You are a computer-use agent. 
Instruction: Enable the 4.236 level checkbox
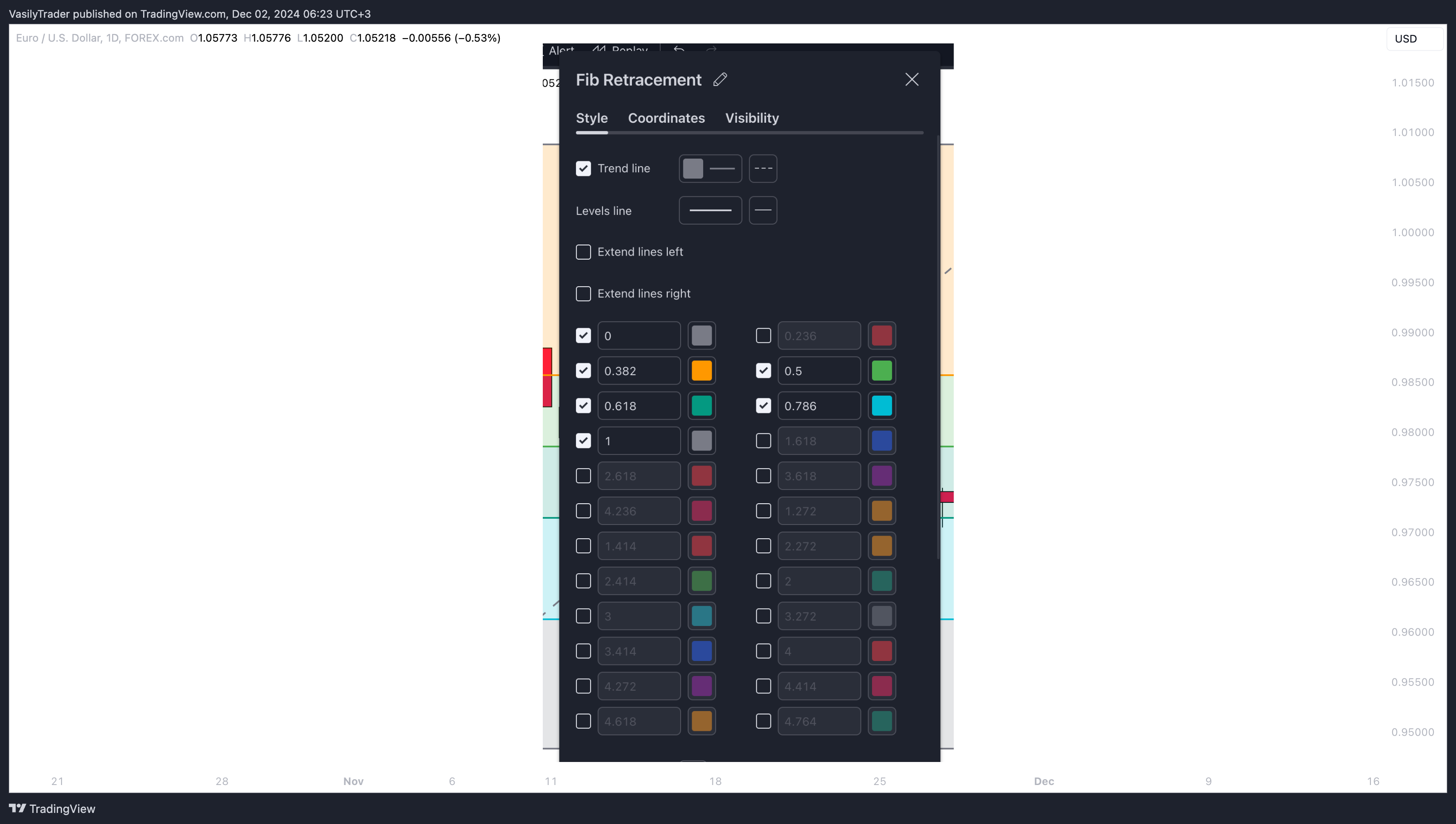(x=583, y=511)
